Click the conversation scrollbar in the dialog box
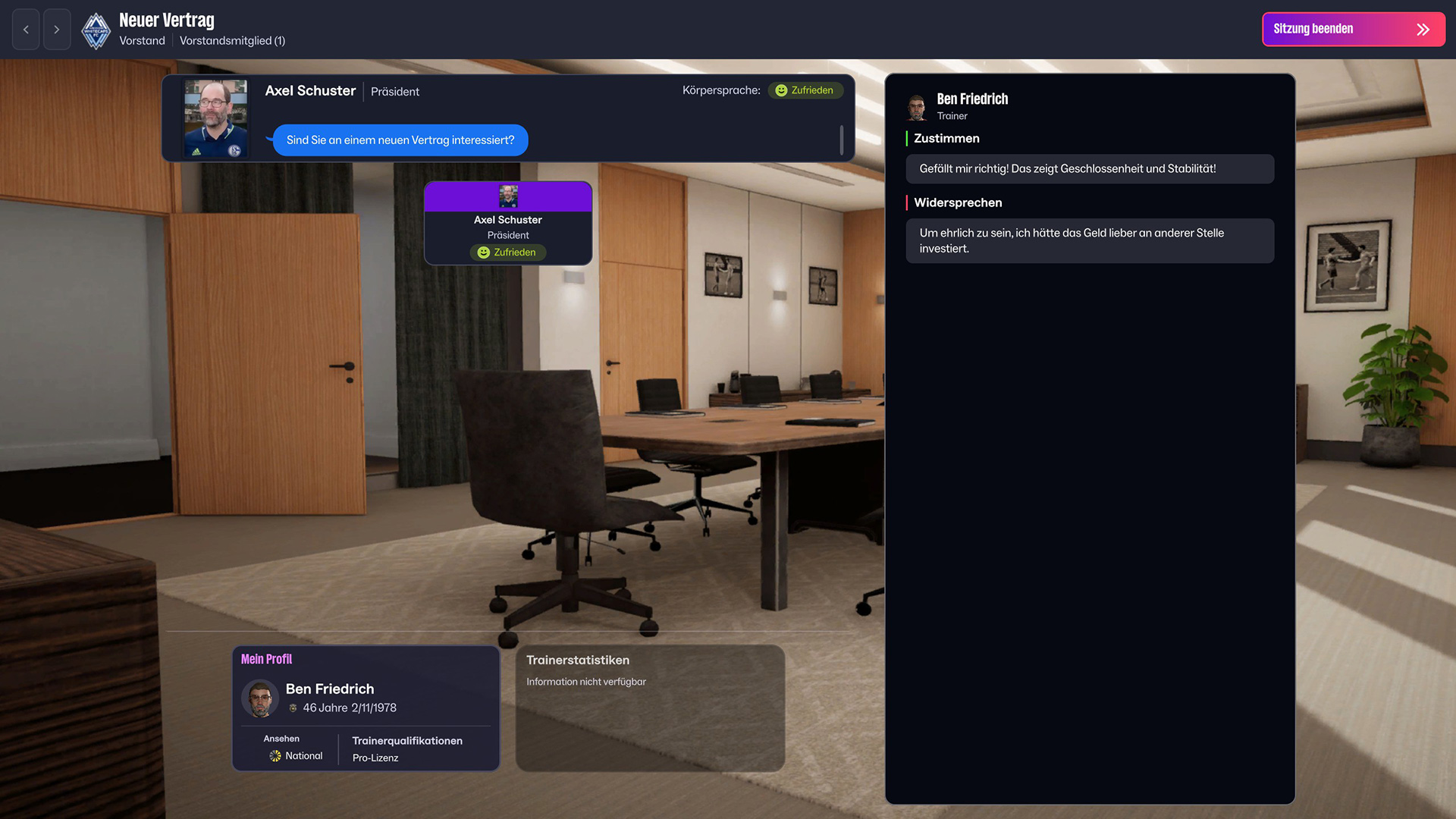 [x=841, y=140]
